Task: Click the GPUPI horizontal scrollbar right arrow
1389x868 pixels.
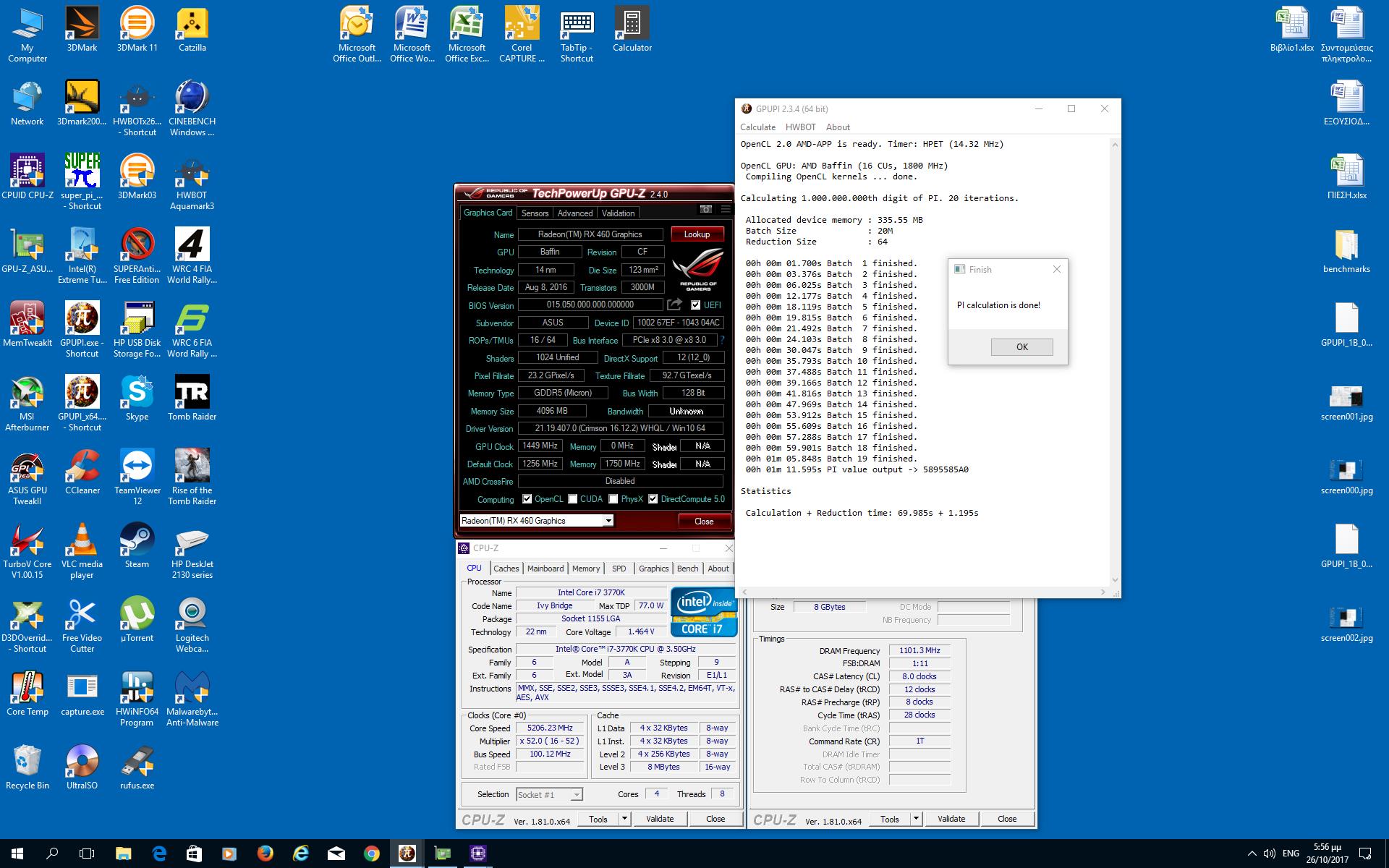Action: (x=1103, y=592)
